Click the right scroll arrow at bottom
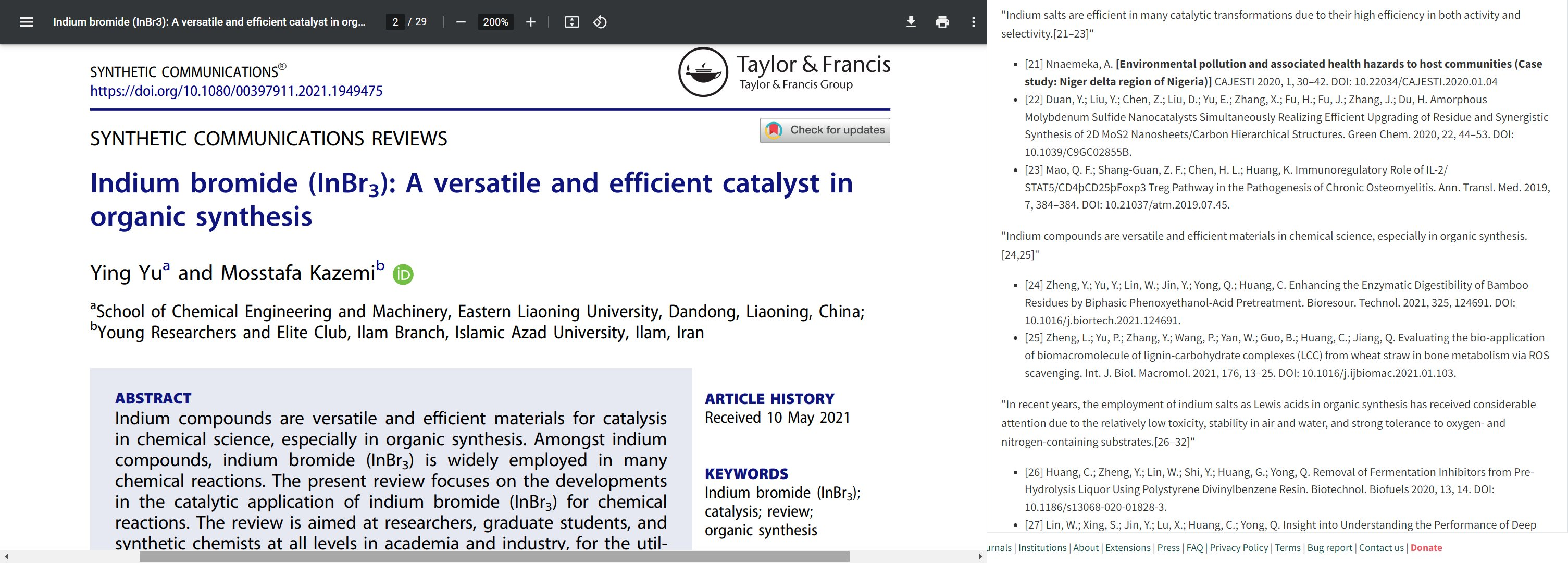Image resolution: width=1568 pixels, height=563 pixels. tap(980, 556)
